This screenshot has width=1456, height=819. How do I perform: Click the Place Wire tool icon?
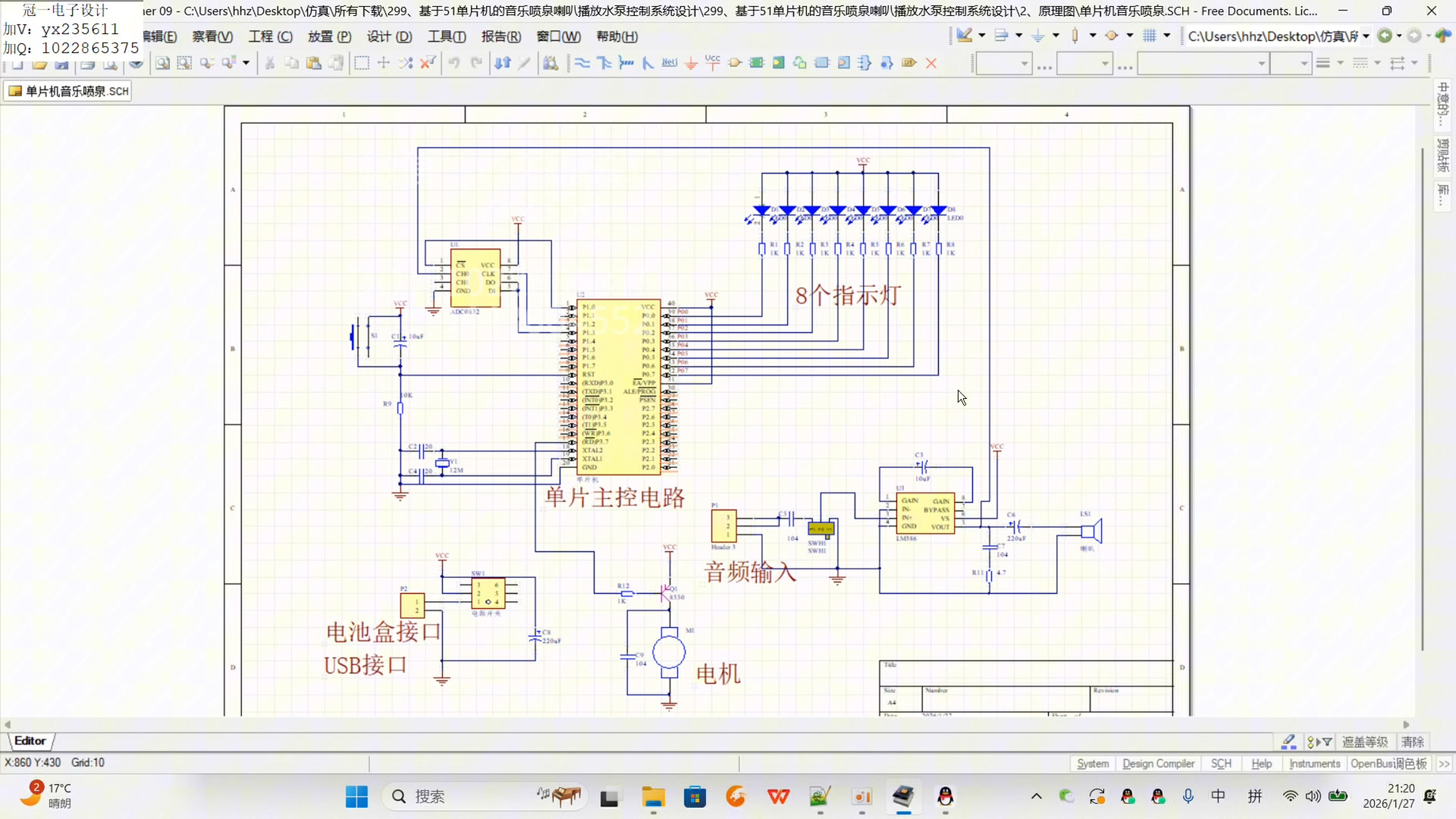coord(582,63)
